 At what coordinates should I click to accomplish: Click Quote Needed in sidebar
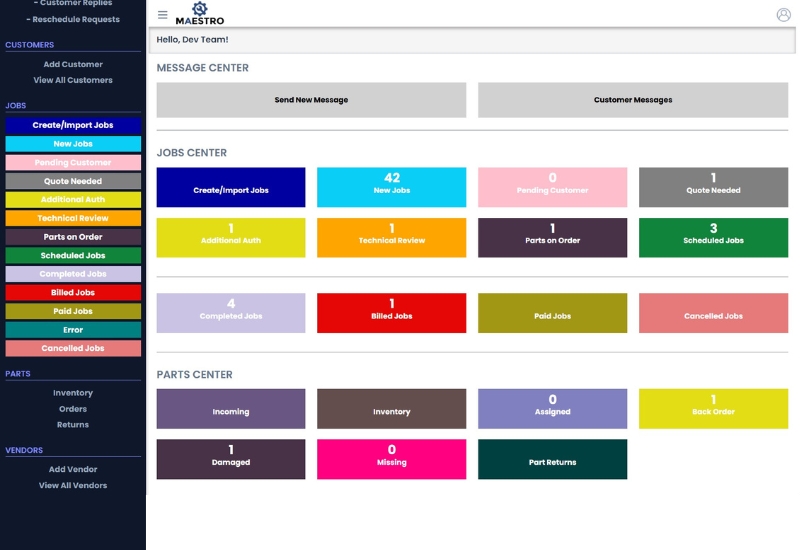(73, 181)
